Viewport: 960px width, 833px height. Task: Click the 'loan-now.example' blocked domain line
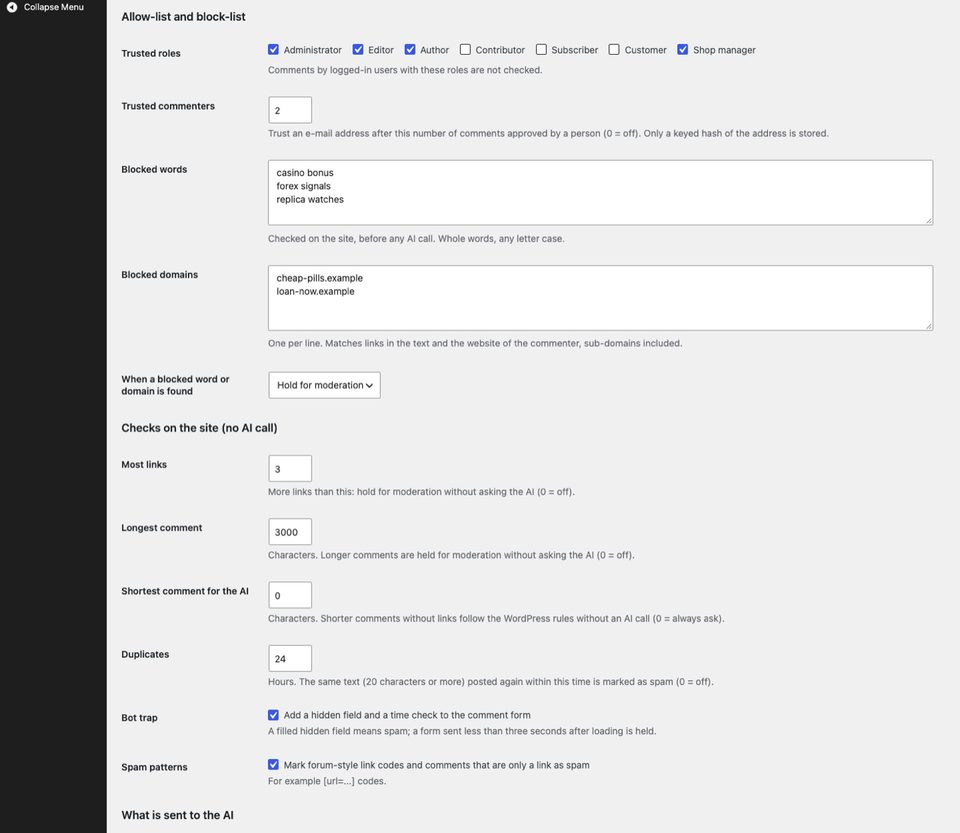(315, 291)
